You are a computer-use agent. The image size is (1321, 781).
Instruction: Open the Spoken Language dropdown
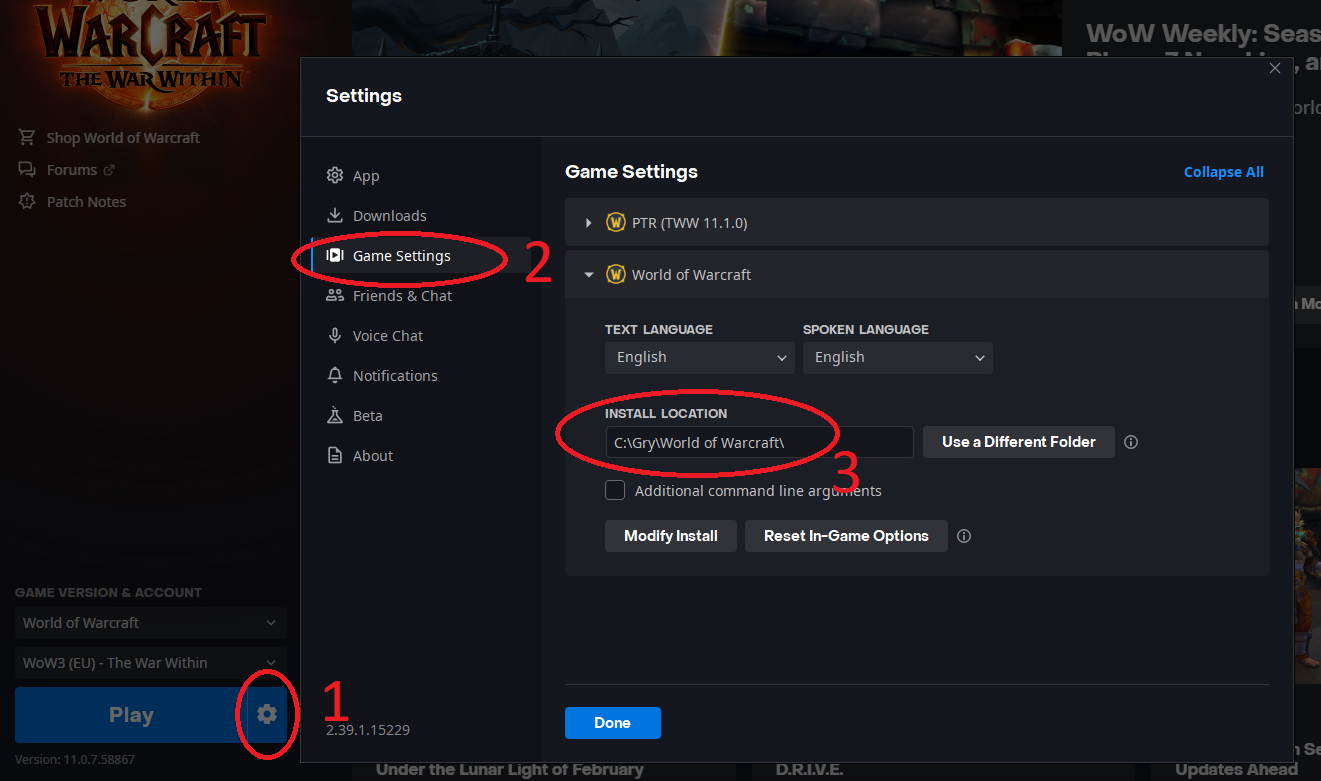tap(897, 358)
